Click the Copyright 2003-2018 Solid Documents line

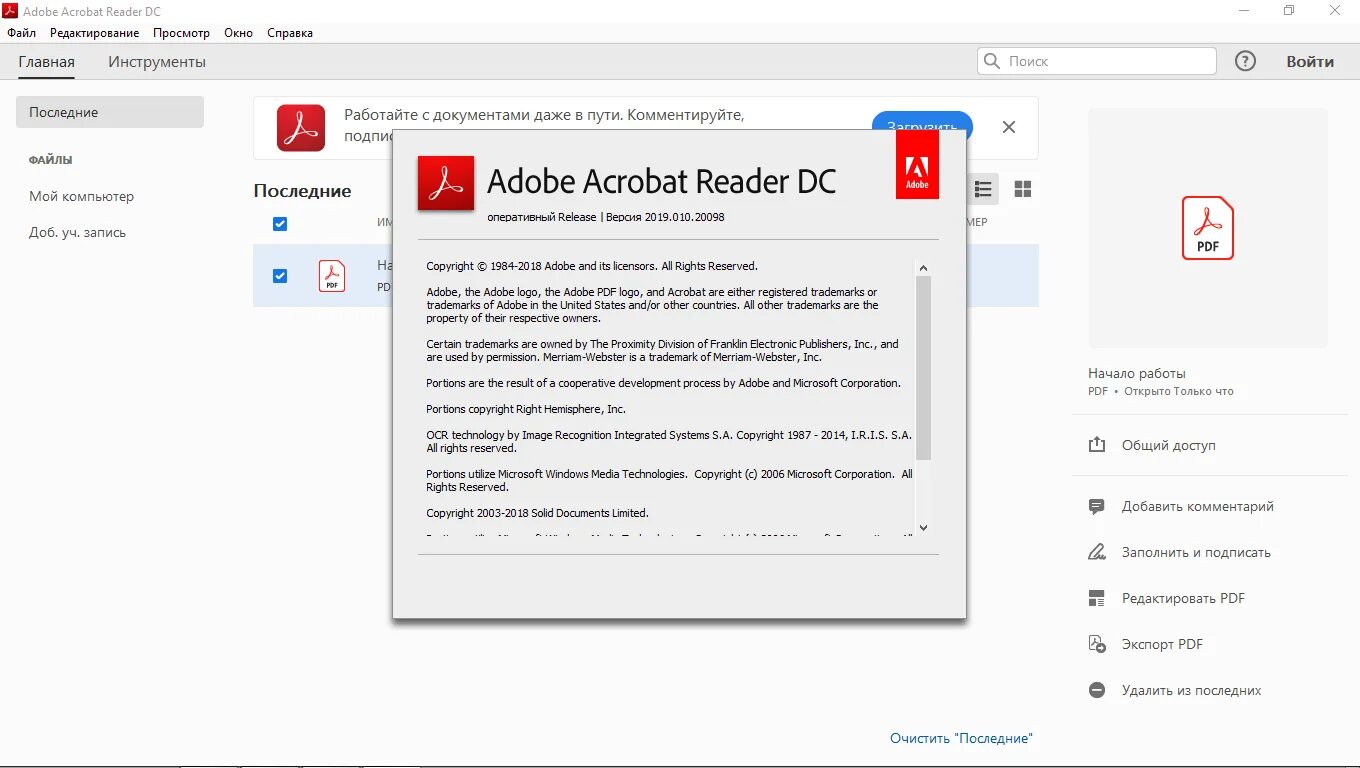537,513
